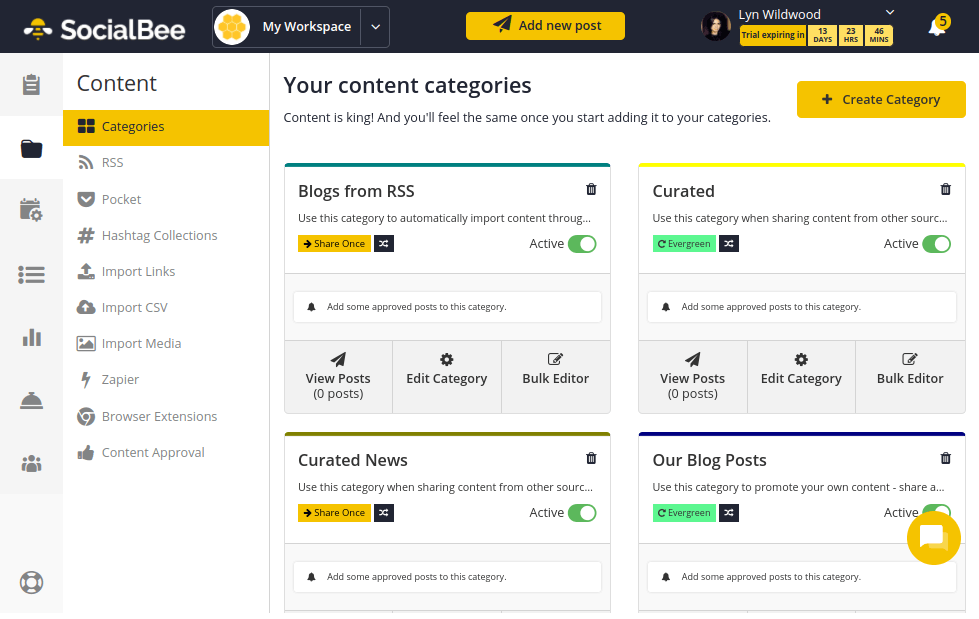Open notifications bell with 5 badge
The width and height of the screenshot is (979, 619).
pos(938,26)
